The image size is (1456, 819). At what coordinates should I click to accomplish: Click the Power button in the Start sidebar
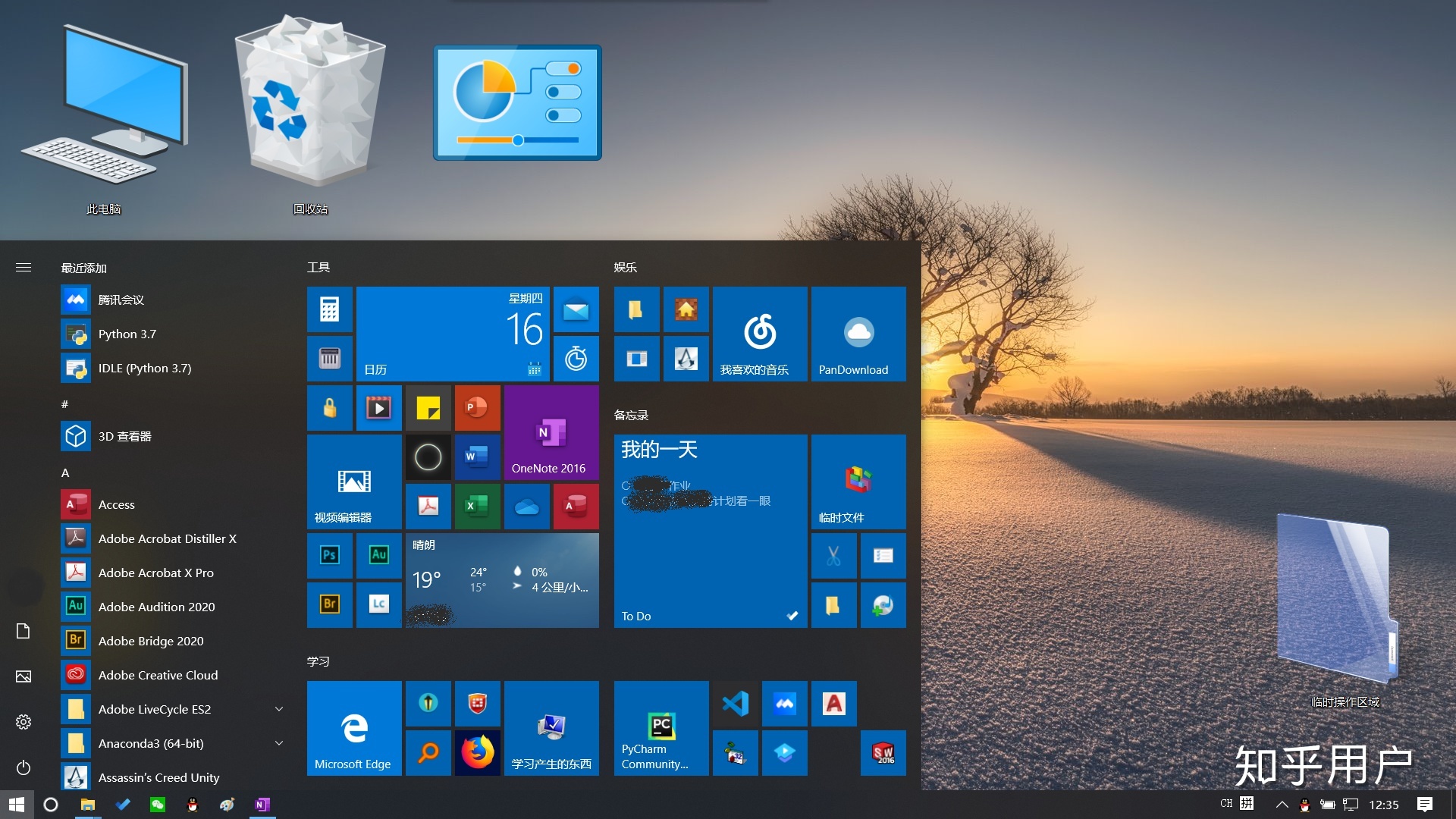24,767
